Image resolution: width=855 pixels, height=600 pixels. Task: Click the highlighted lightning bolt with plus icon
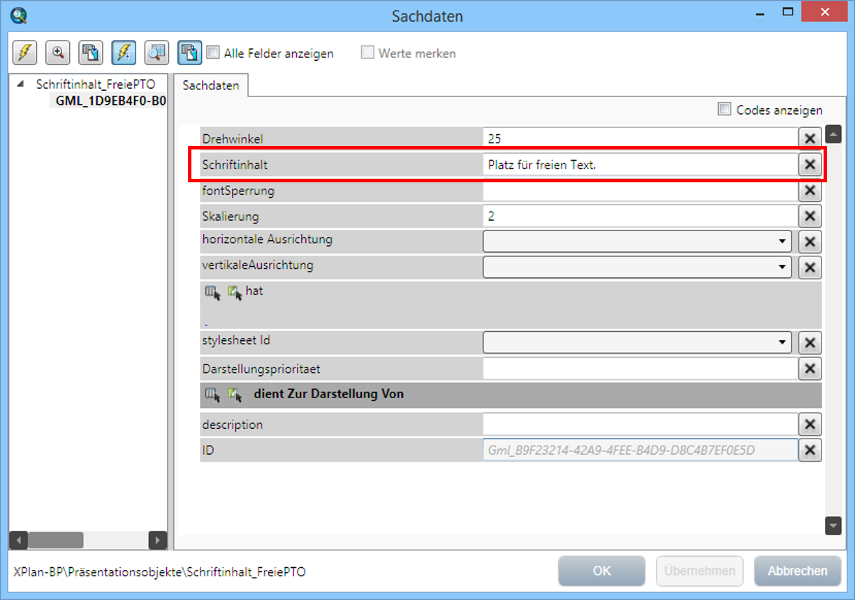124,52
